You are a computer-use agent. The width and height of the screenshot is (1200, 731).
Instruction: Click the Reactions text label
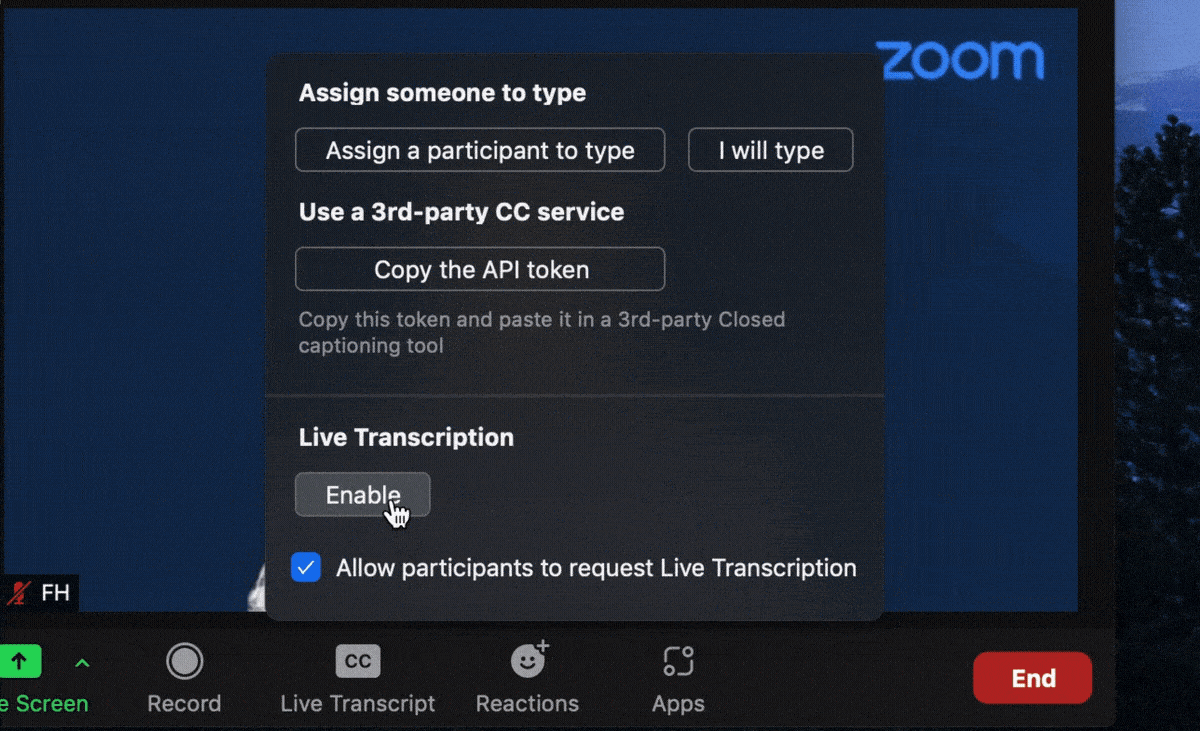point(527,703)
